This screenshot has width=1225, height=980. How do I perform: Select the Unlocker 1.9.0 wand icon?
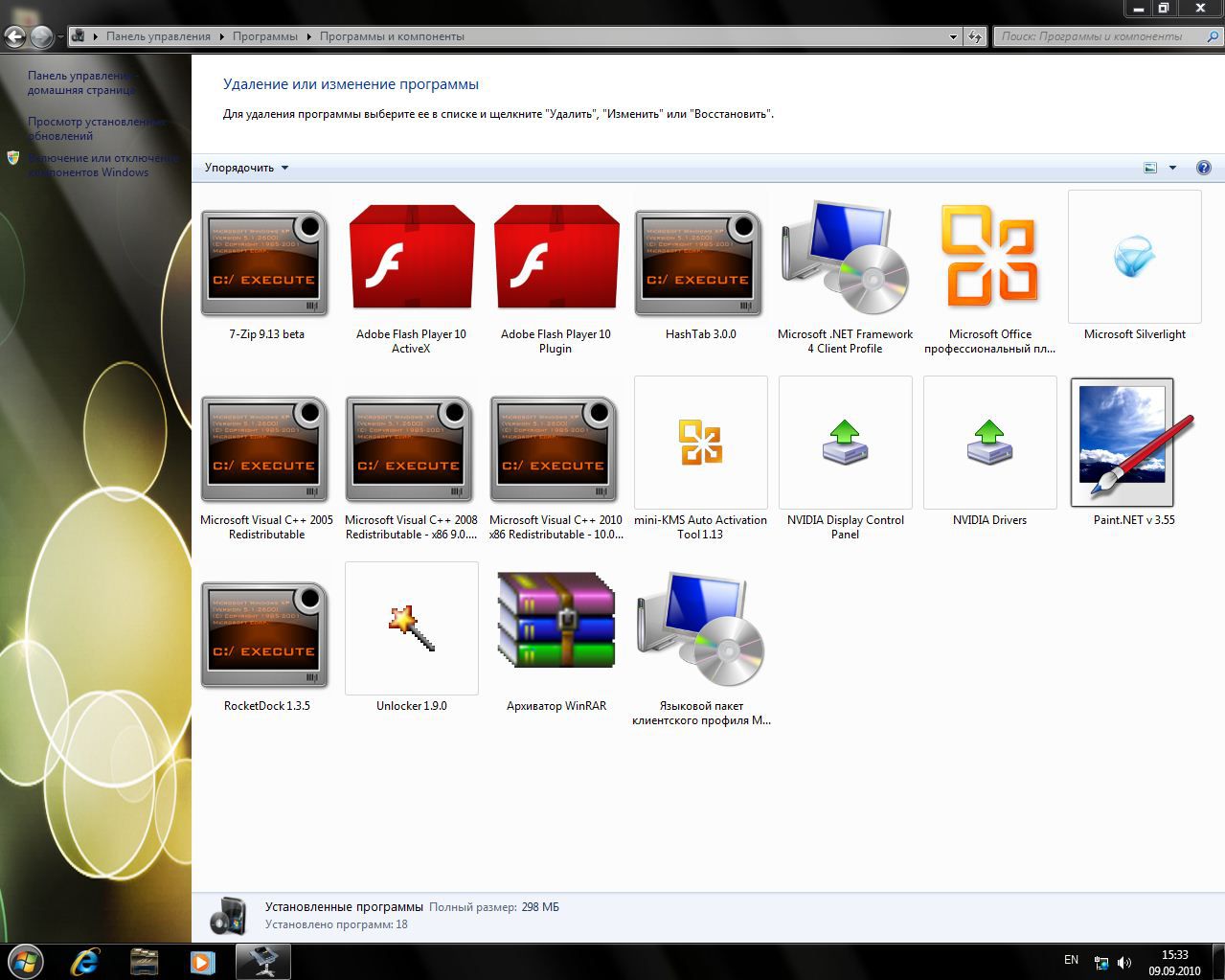click(x=411, y=628)
